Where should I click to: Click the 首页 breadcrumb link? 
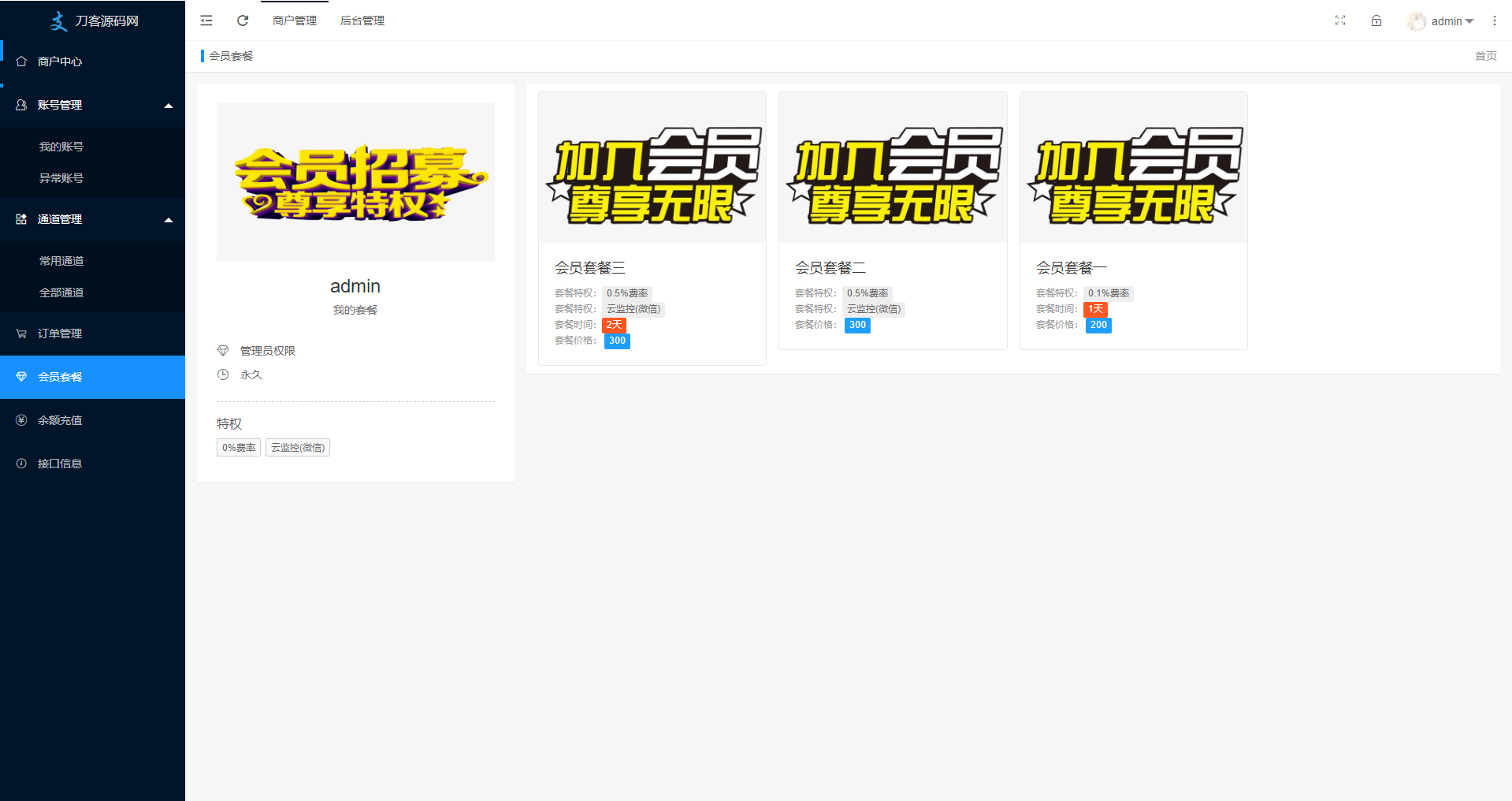[x=1485, y=56]
